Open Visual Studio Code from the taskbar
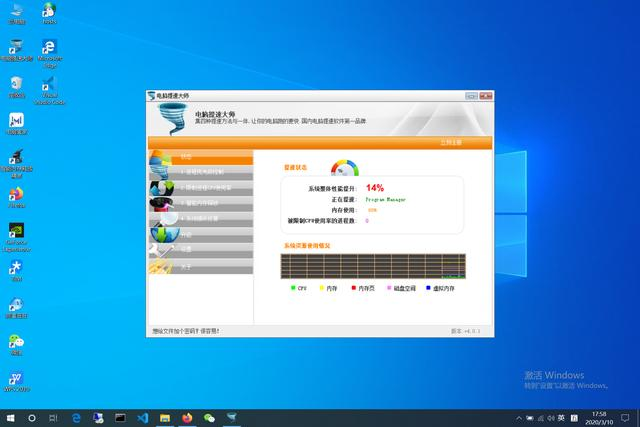The image size is (640, 427). [x=142, y=418]
